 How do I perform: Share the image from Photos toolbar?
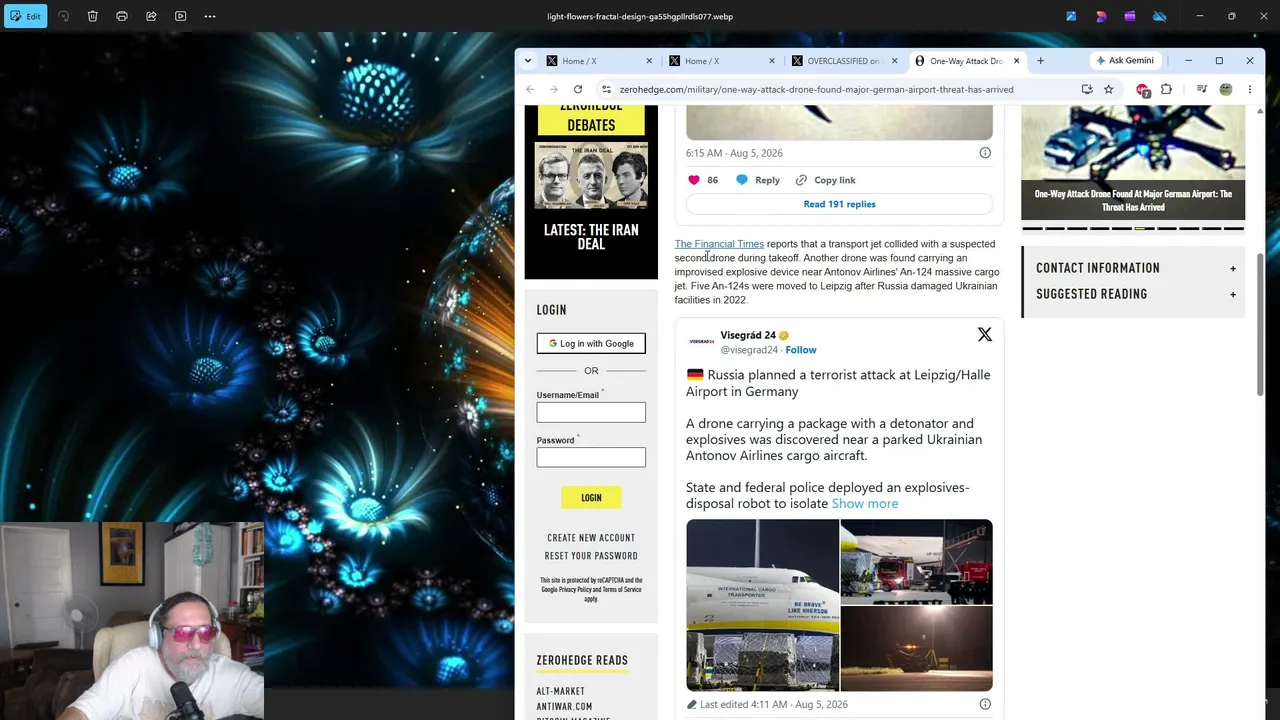(151, 16)
